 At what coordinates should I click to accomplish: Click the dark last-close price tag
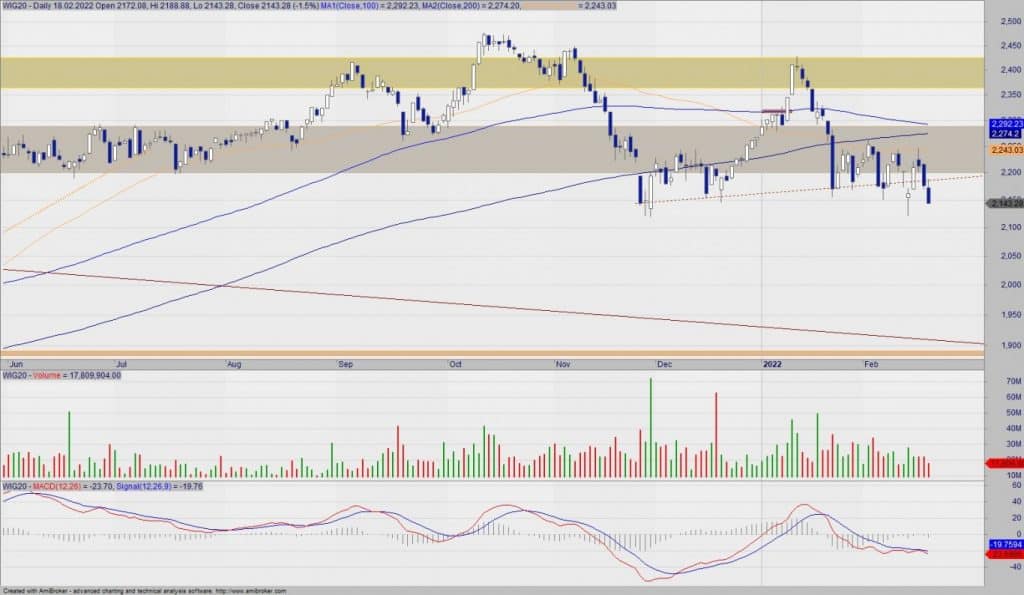point(1004,204)
